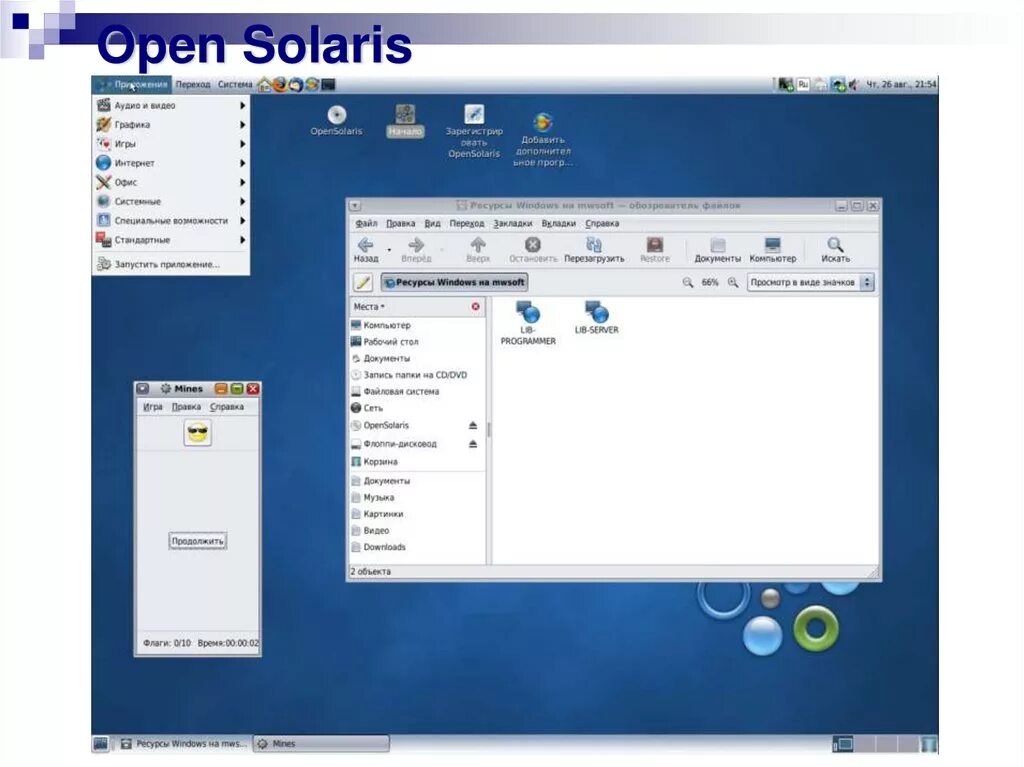Click the Искать search magnifier icon
This screenshot has height=767, width=1024.
(835, 245)
